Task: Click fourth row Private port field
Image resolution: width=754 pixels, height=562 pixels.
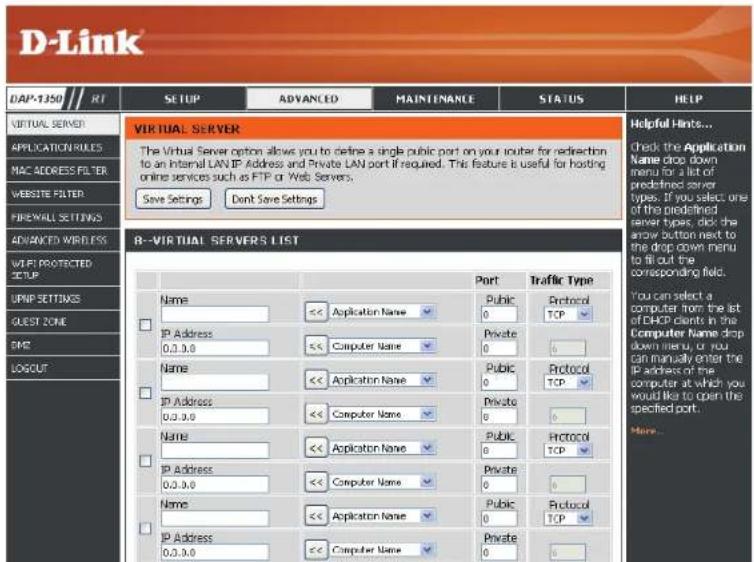Action: [499, 552]
